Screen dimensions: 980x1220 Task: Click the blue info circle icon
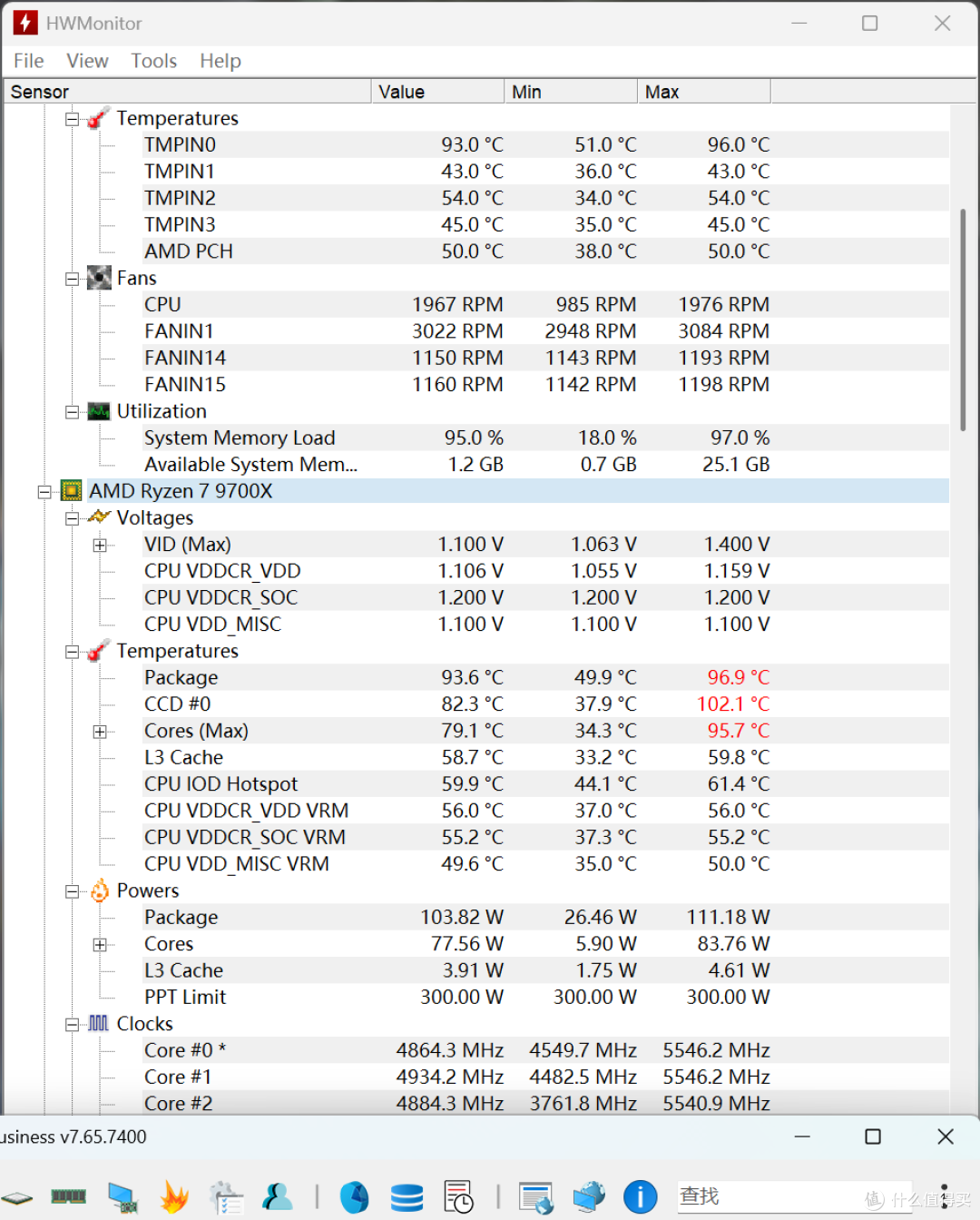point(640,1197)
